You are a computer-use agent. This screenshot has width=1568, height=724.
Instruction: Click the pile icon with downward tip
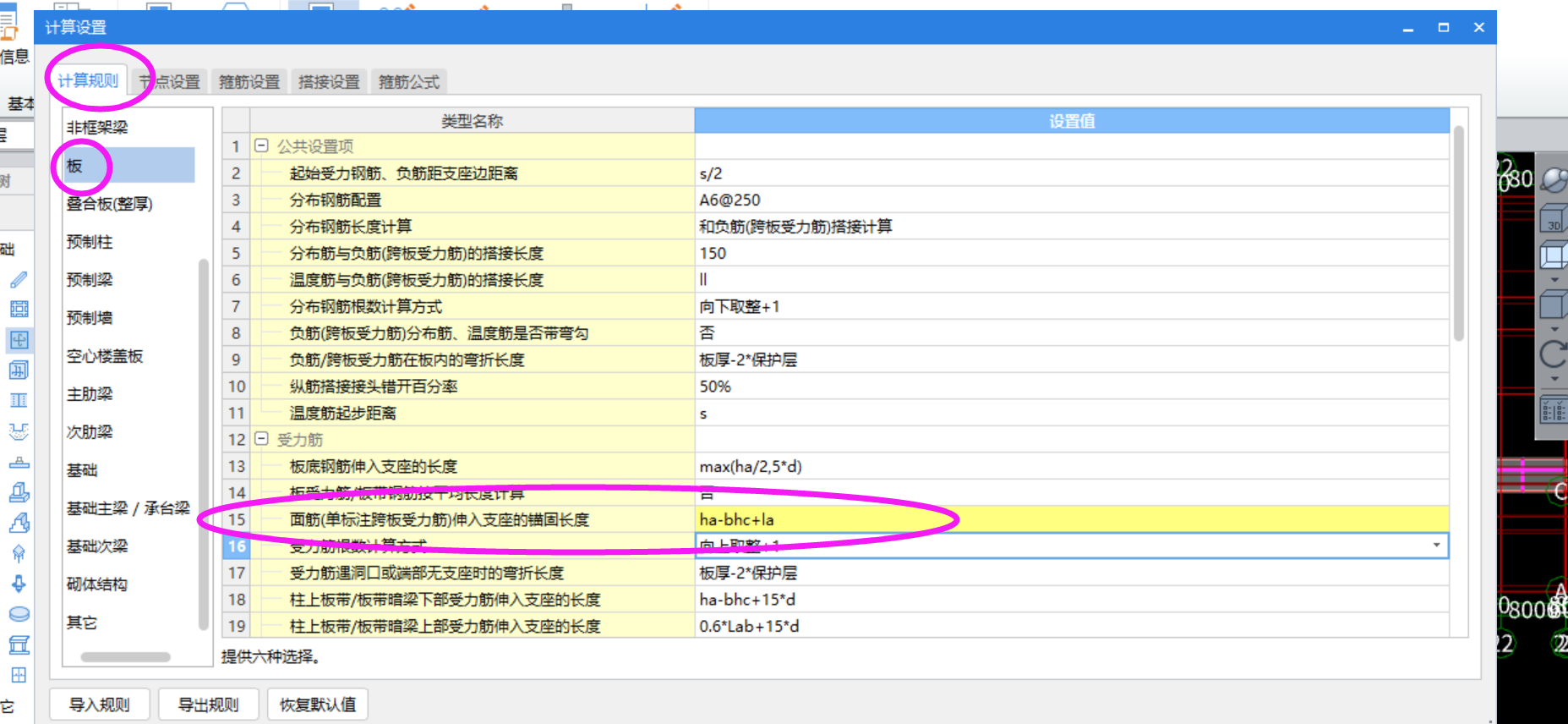point(19,584)
